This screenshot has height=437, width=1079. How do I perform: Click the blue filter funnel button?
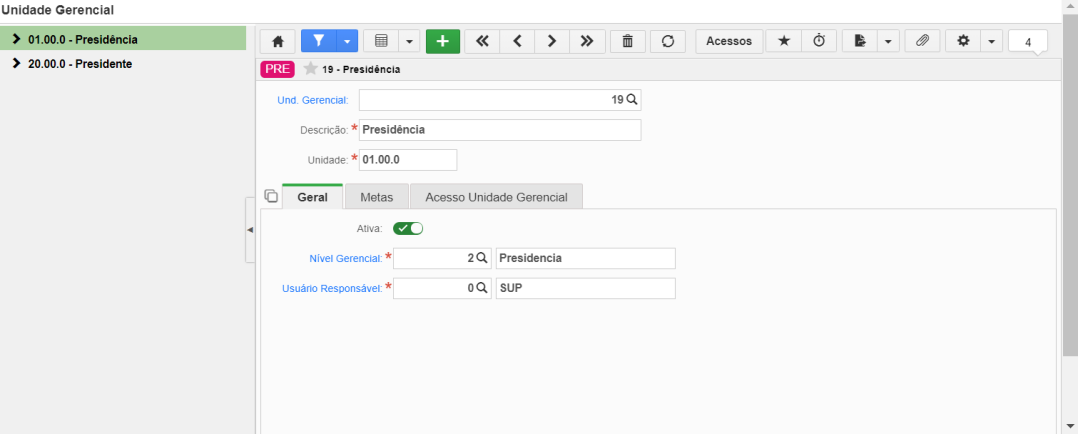(319, 41)
